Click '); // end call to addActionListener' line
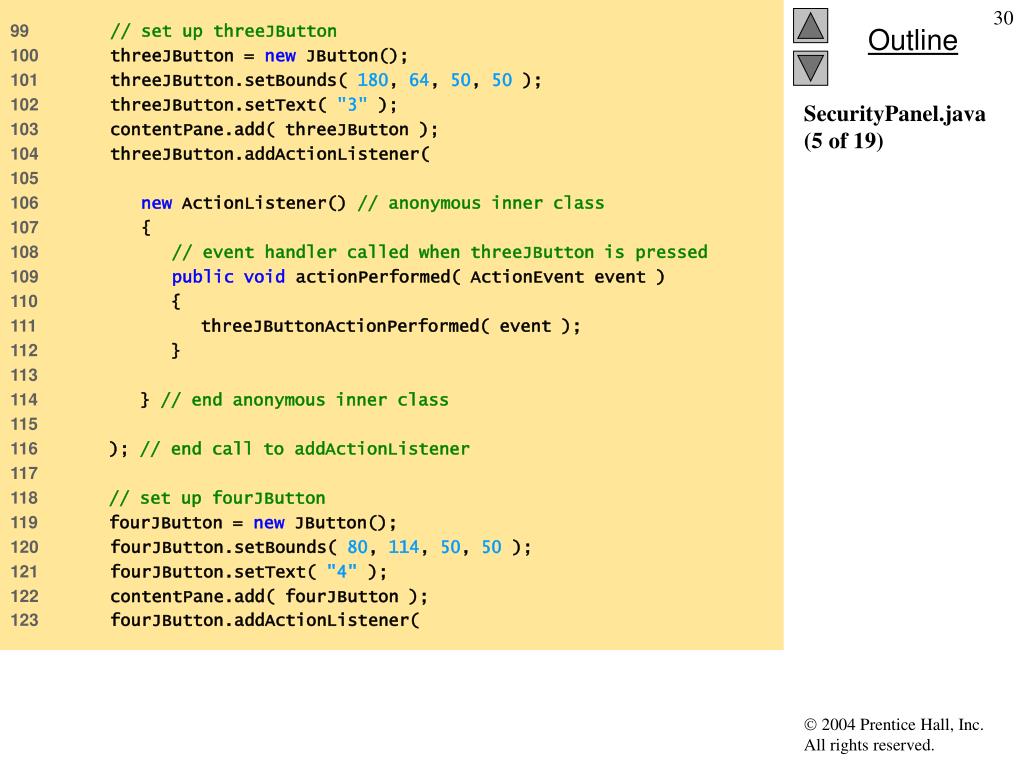 [x=289, y=449]
